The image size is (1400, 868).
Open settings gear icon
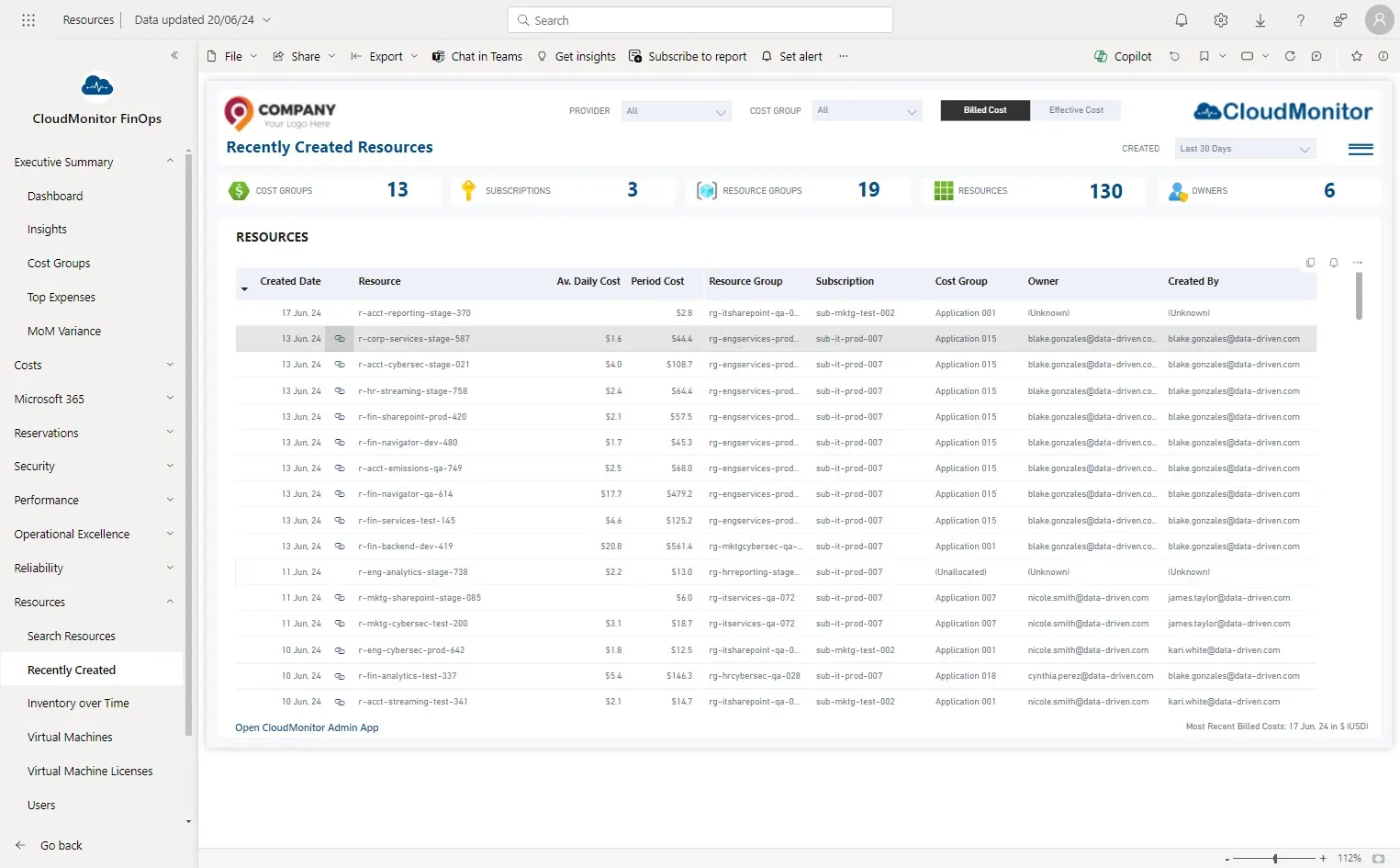(1221, 19)
